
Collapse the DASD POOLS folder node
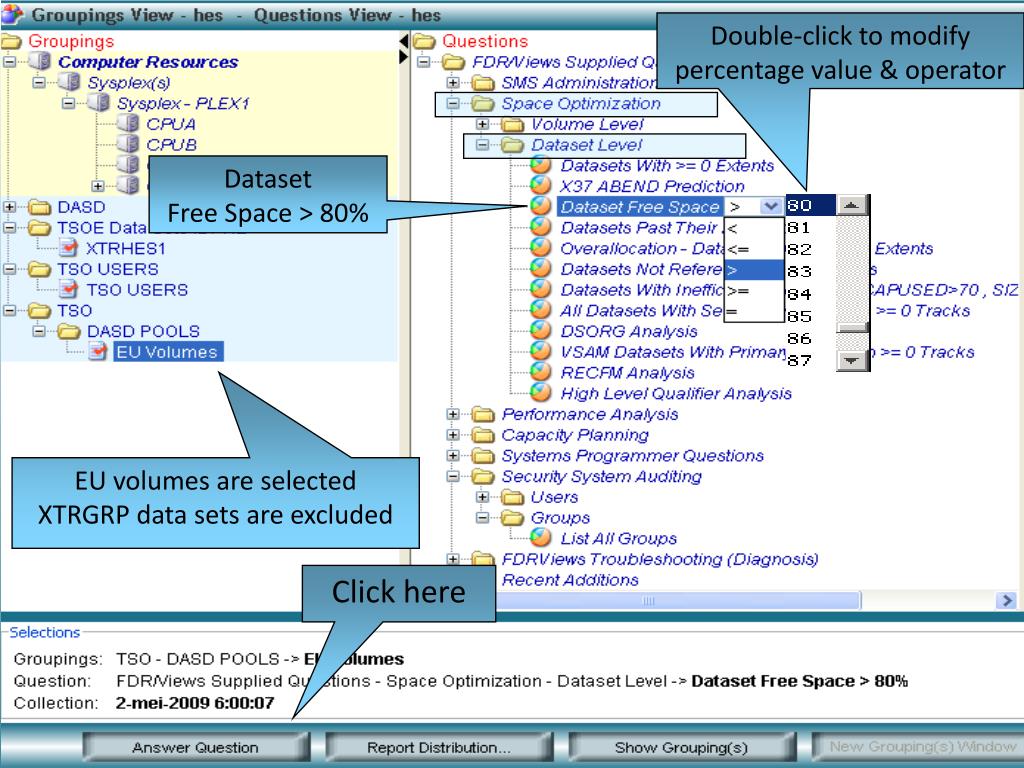(x=39, y=331)
